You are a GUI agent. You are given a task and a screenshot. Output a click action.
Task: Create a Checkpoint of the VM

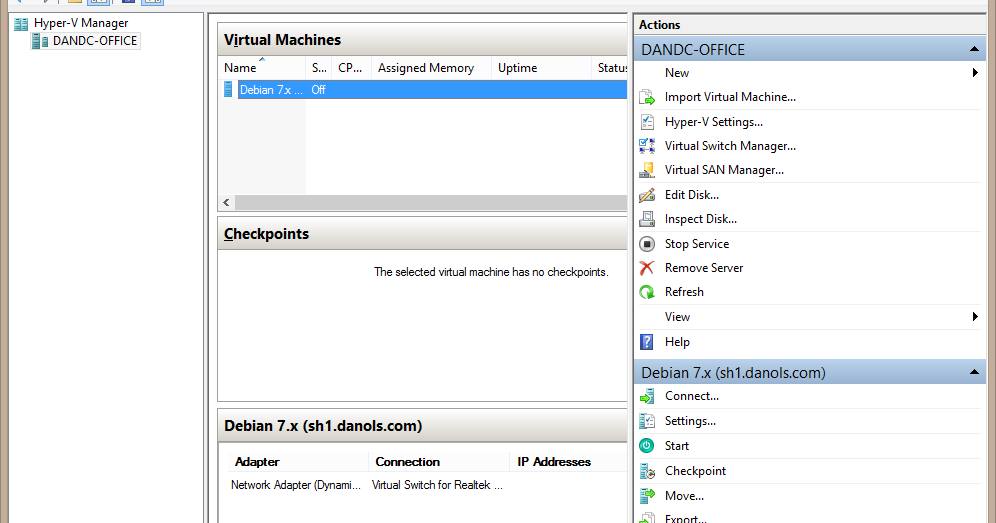pyautogui.click(x=695, y=471)
